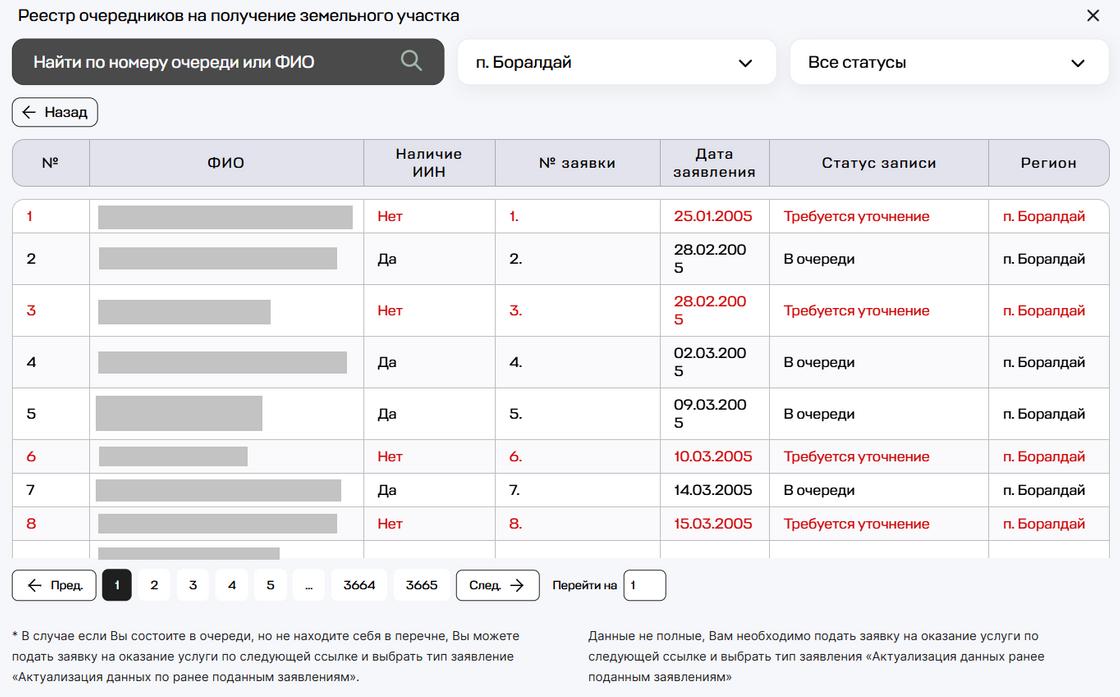Jump to page 3664
The height and width of the screenshot is (697, 1120).
tap(359, 585)
